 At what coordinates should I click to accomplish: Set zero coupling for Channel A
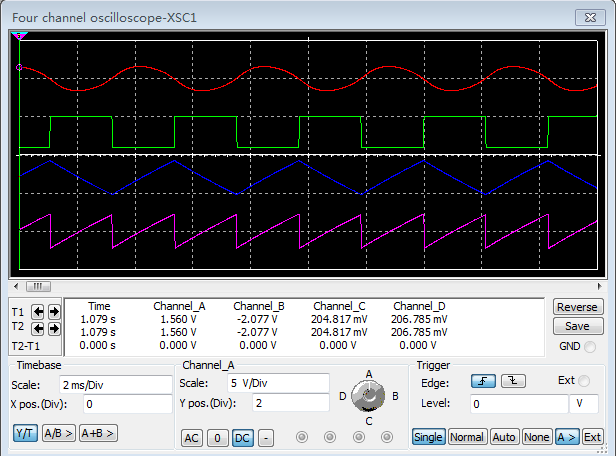click(x=217, y=438)
